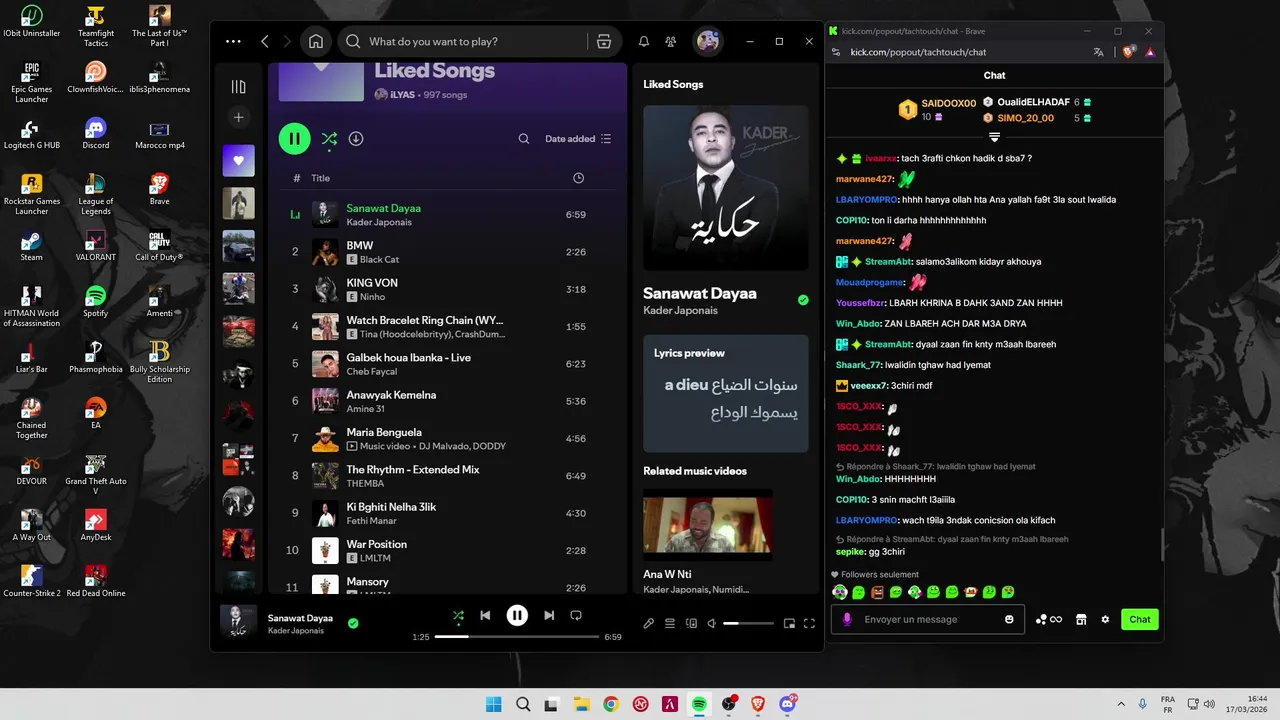Pause using the green Liked Songs play button

click(x=294, y=139)
